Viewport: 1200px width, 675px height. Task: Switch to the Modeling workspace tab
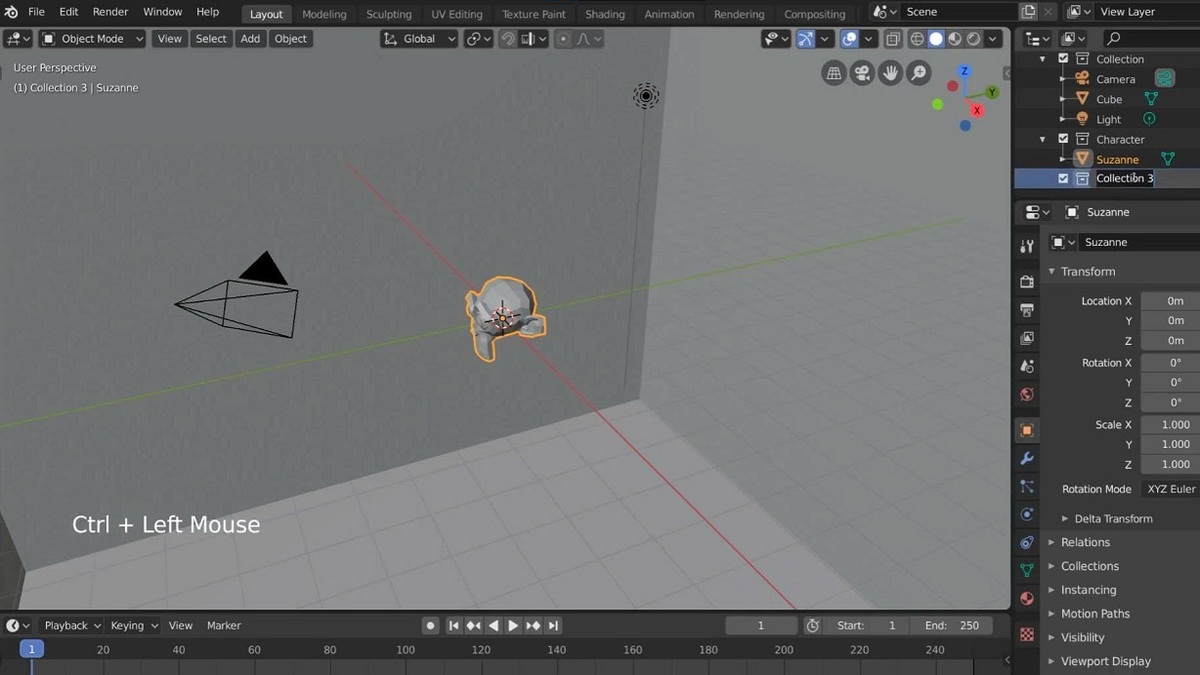click(324, 14)
